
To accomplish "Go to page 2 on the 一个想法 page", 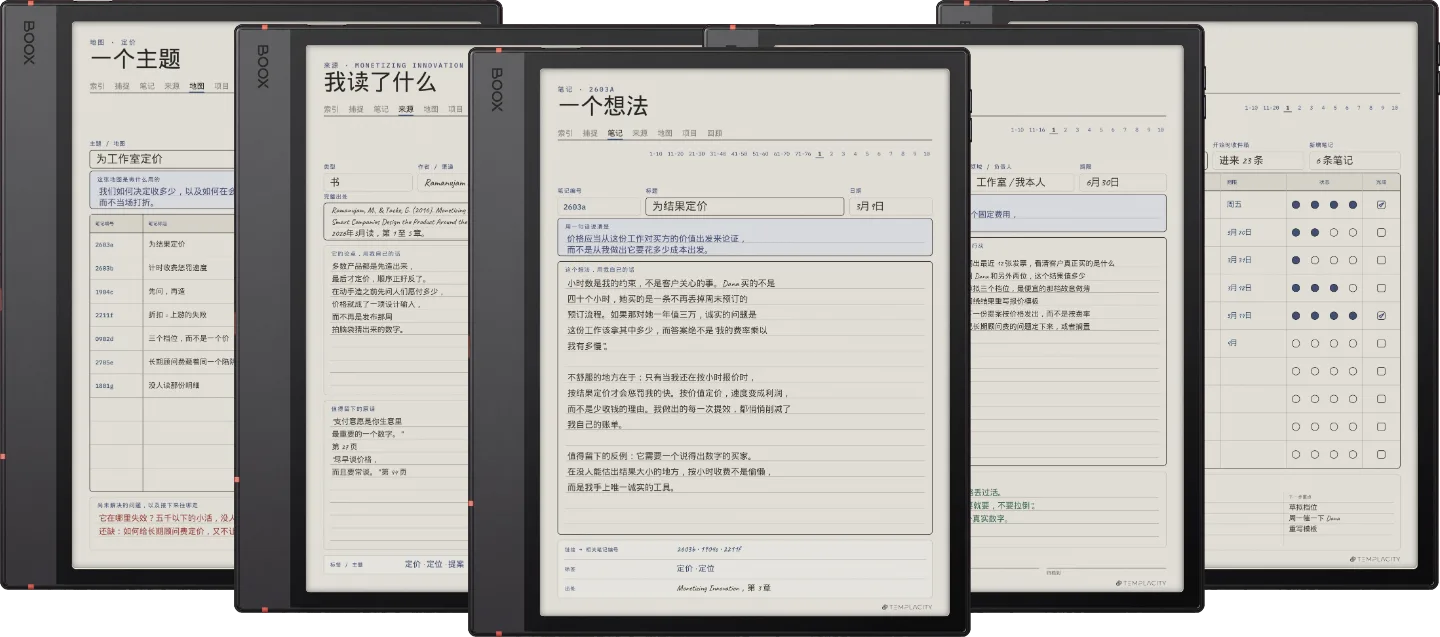I will click(832, 154).
